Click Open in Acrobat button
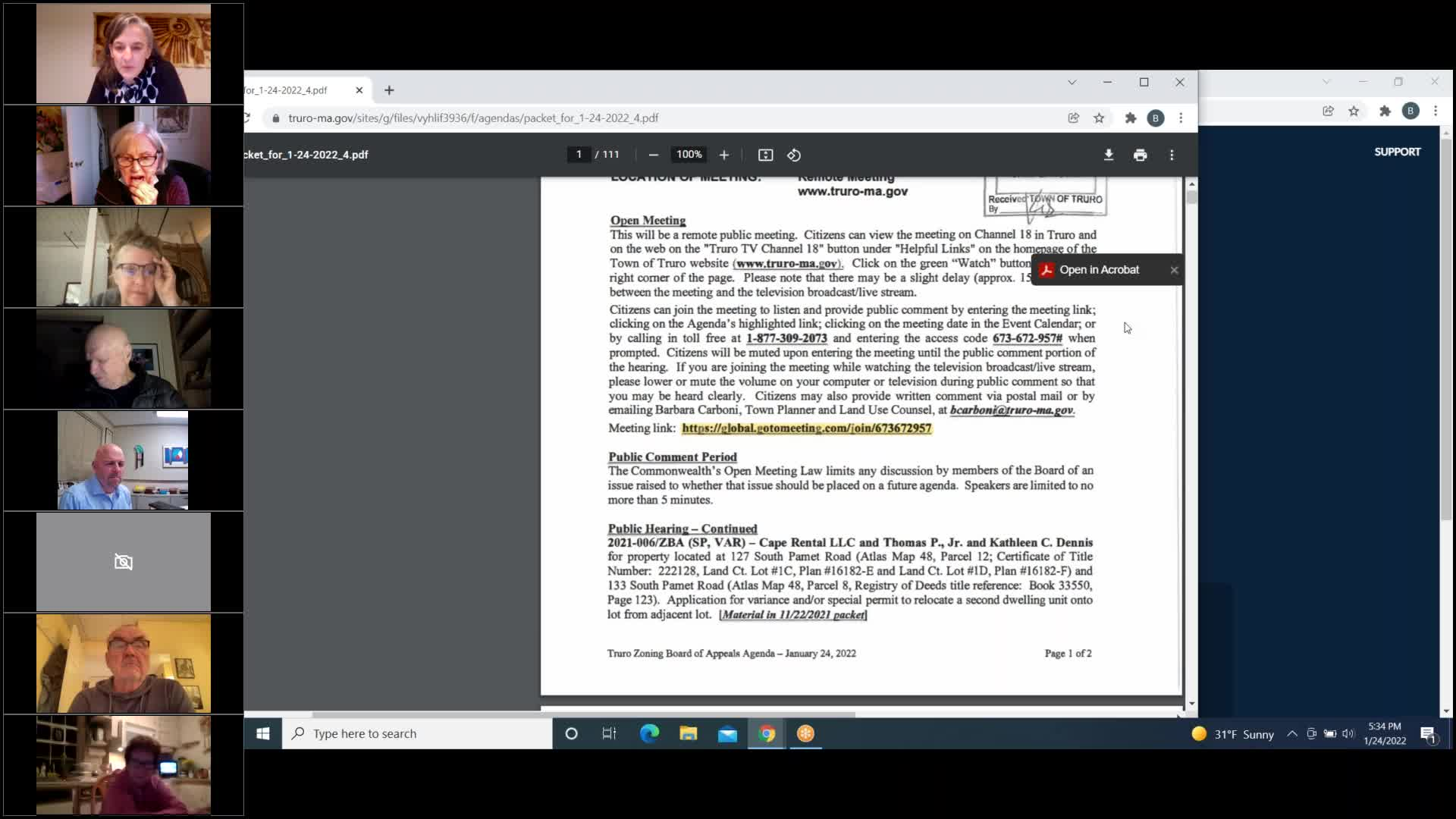The image size is (1456, 819). pyautogui.click(x=1098, y=270)
